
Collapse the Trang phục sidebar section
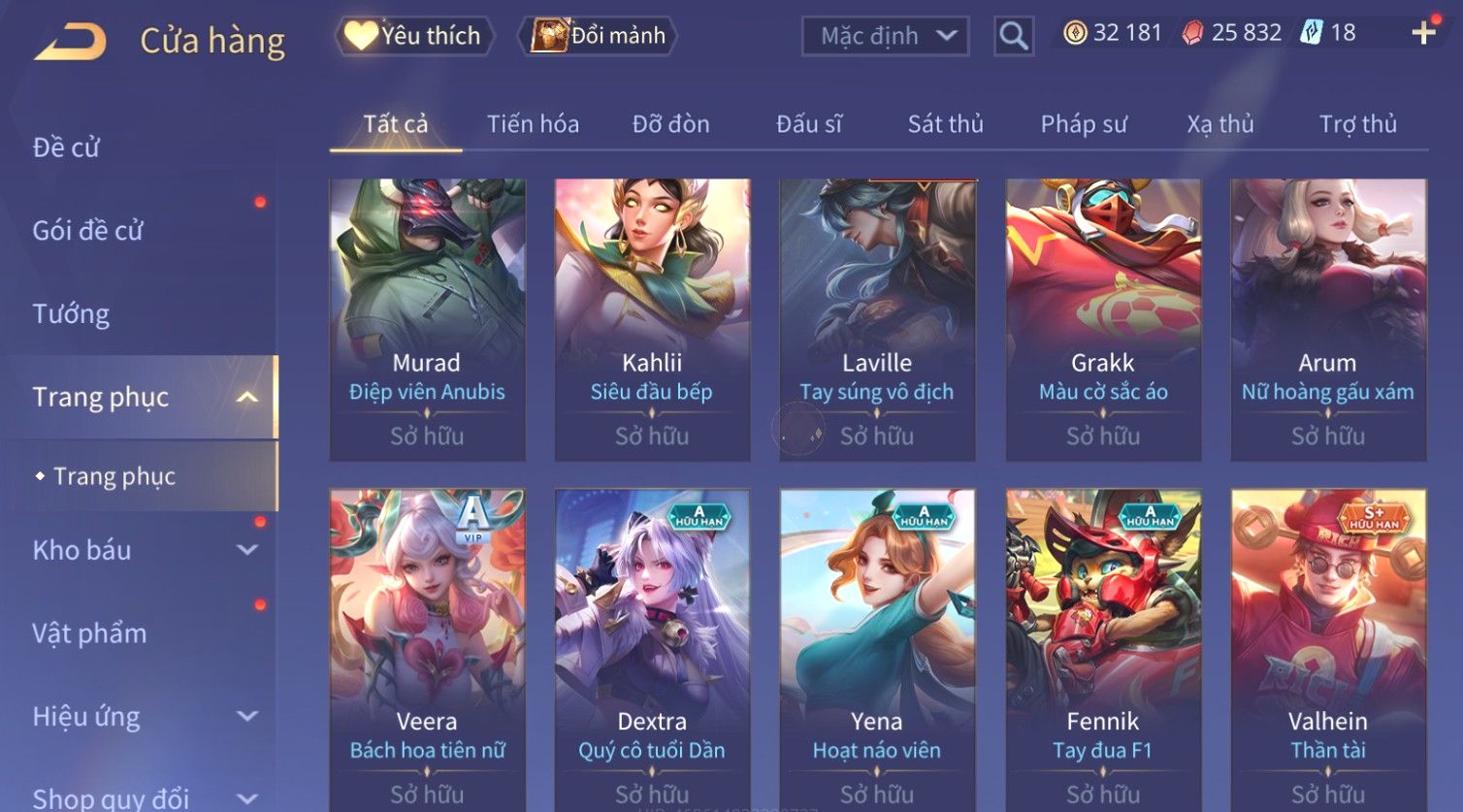[x=247, y=398]
